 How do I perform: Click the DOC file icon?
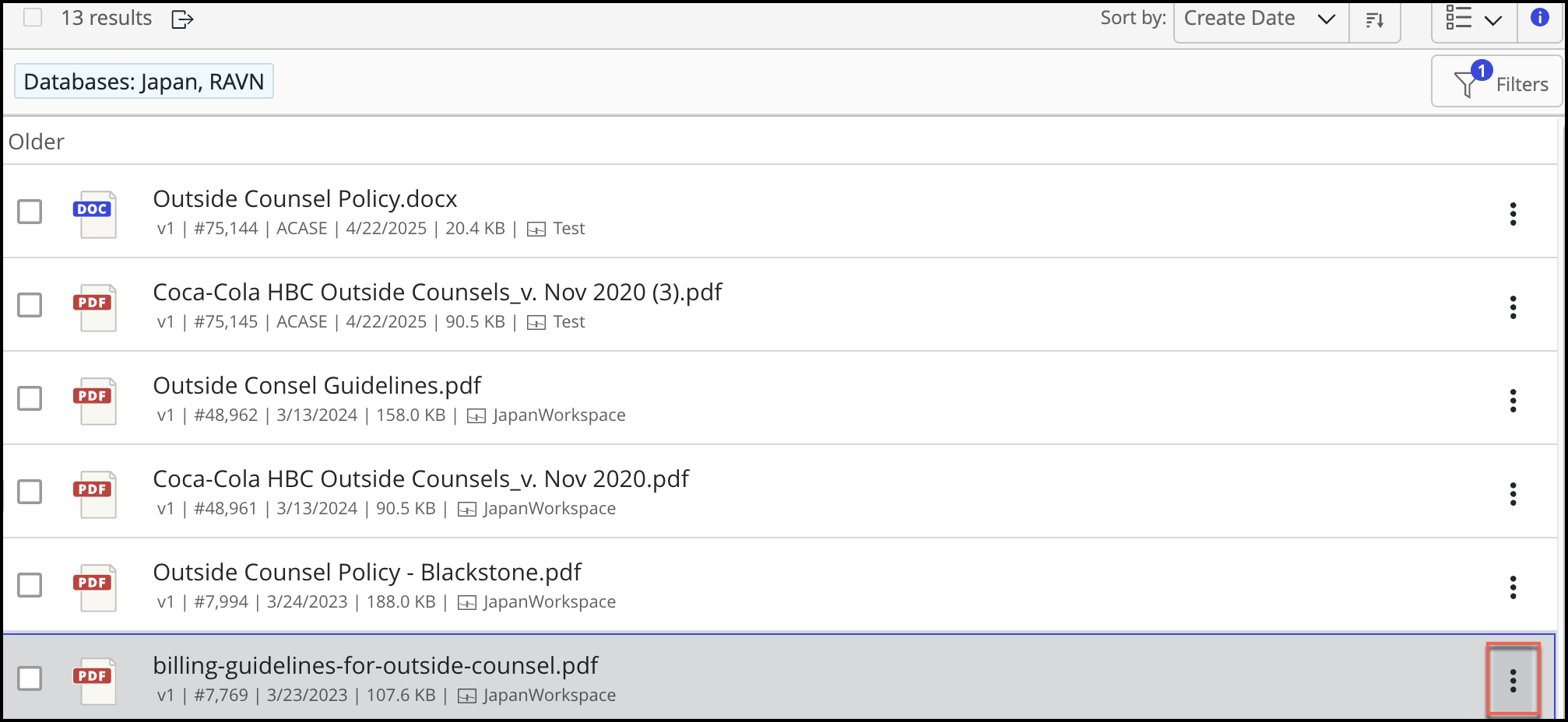(94, 214)
